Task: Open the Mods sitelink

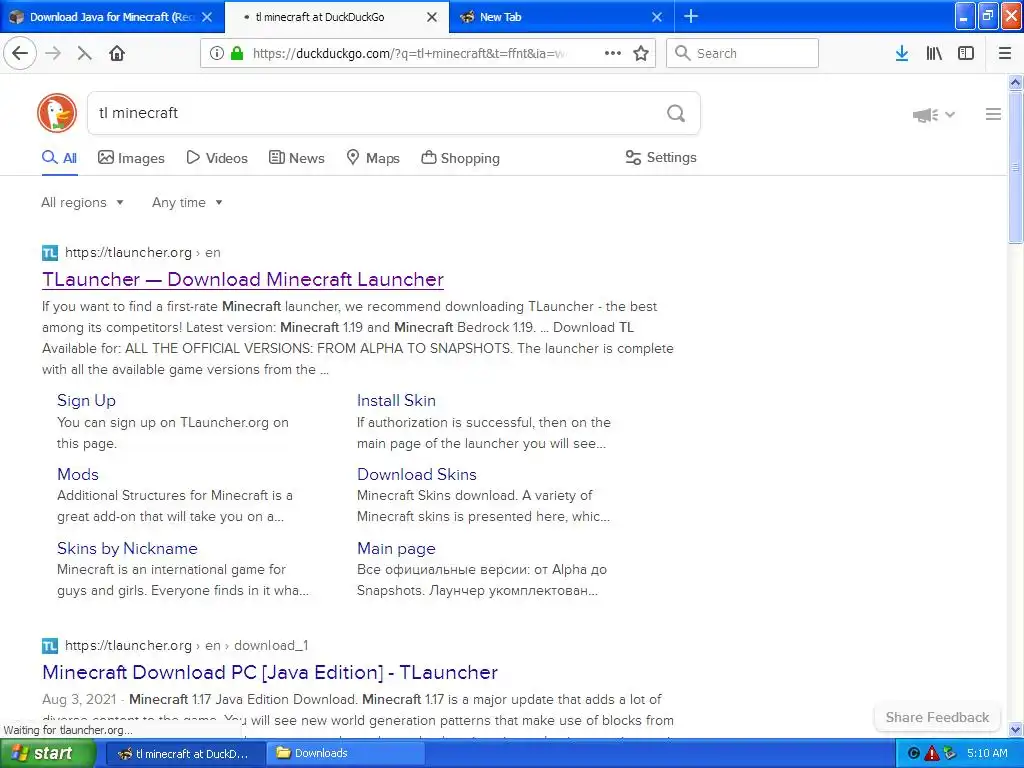Action: point(78,474)
